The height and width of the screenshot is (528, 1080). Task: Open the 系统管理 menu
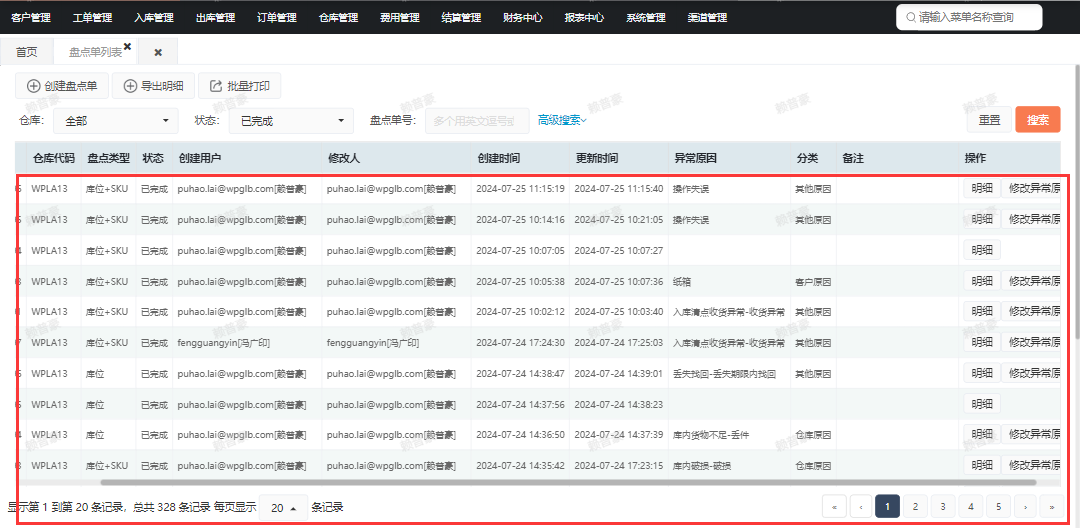[645, 18]
